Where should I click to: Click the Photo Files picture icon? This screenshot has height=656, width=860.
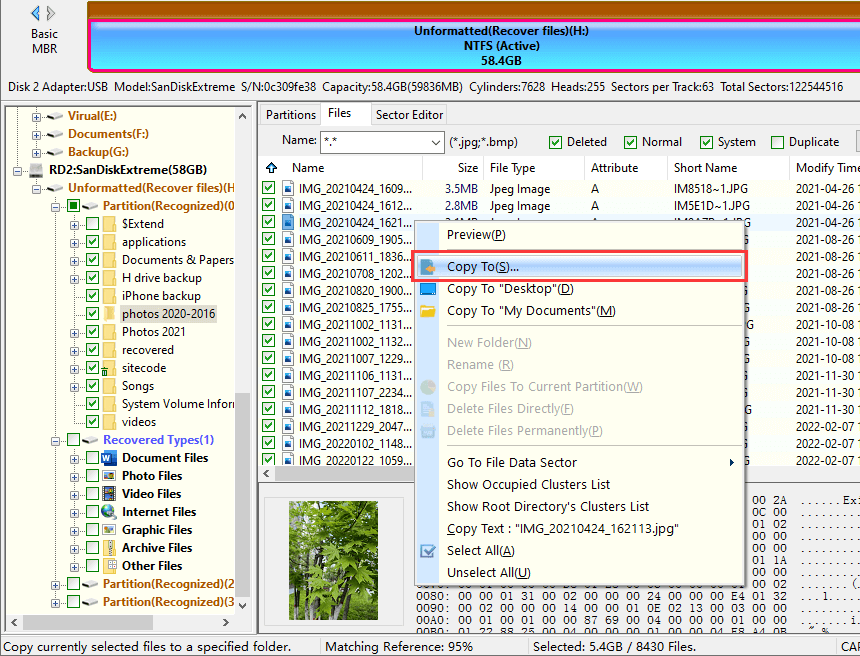click(109, 476)
